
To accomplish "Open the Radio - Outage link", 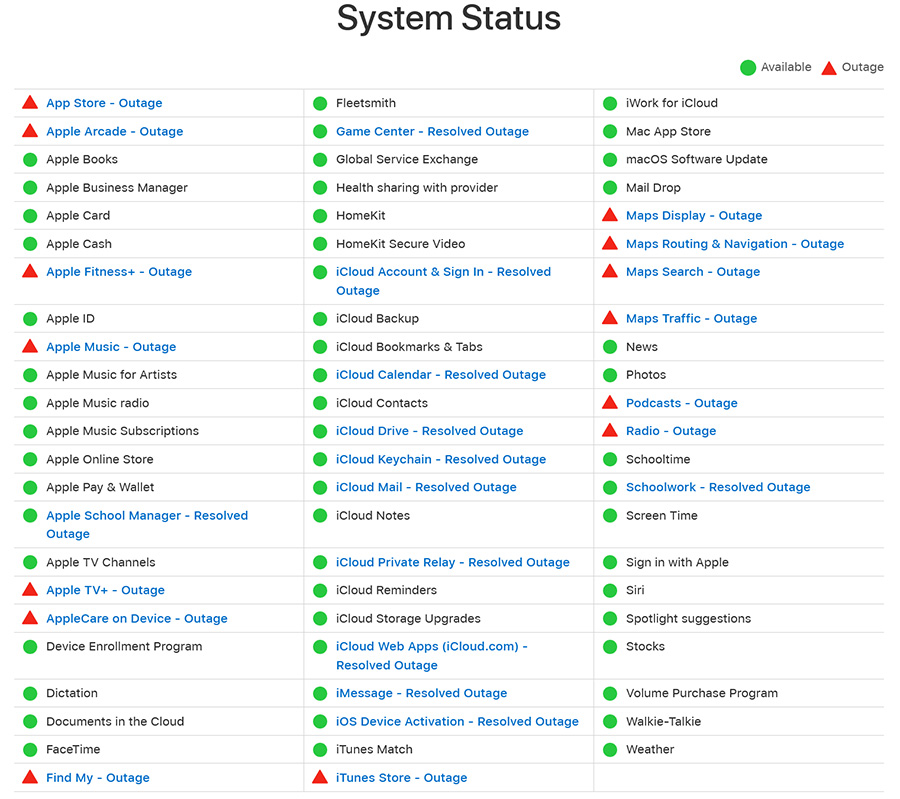I will [x=670, y=431].
